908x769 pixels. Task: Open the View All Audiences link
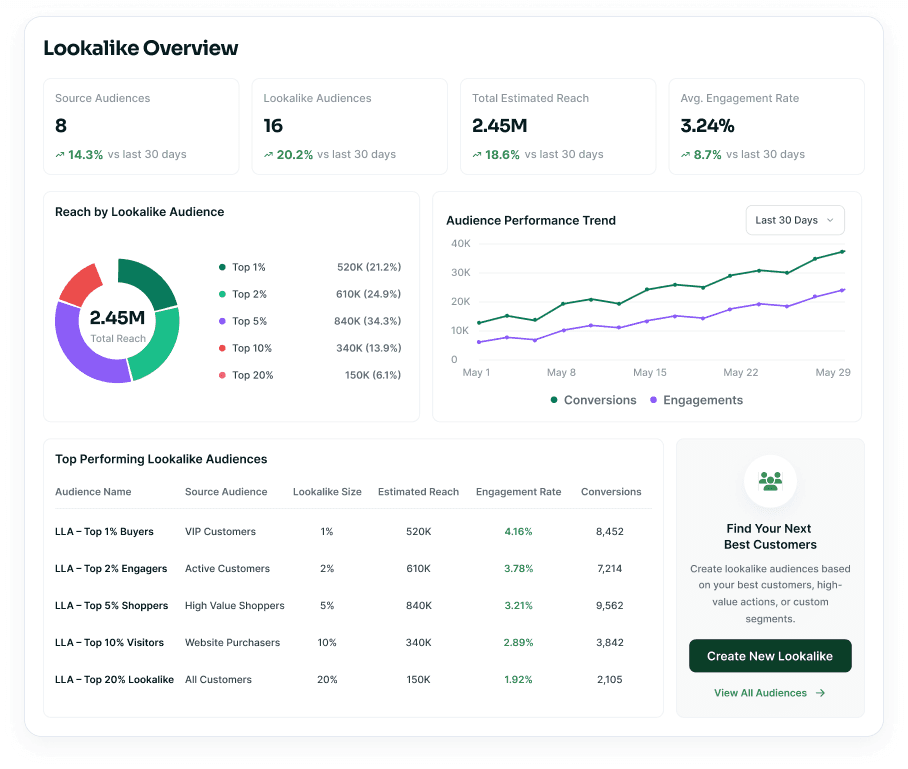(x=770, y=693)
